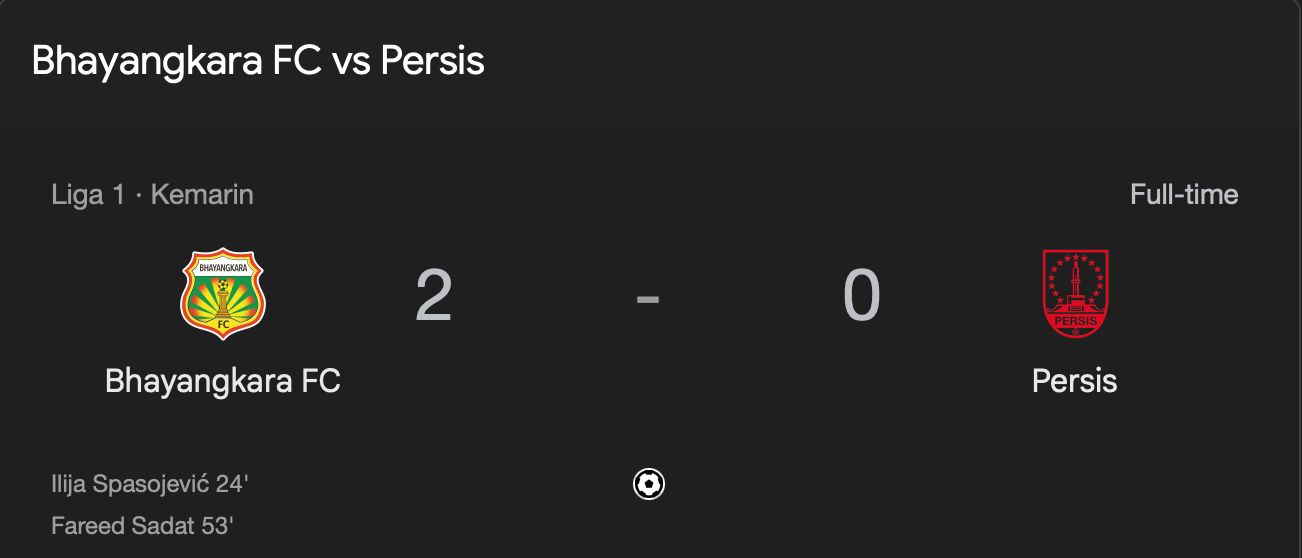Image resolution: width=1302 pixels, height=558 pixels.
Task: Click Bhayangkara's score of 2
Action: pos(434,296)
